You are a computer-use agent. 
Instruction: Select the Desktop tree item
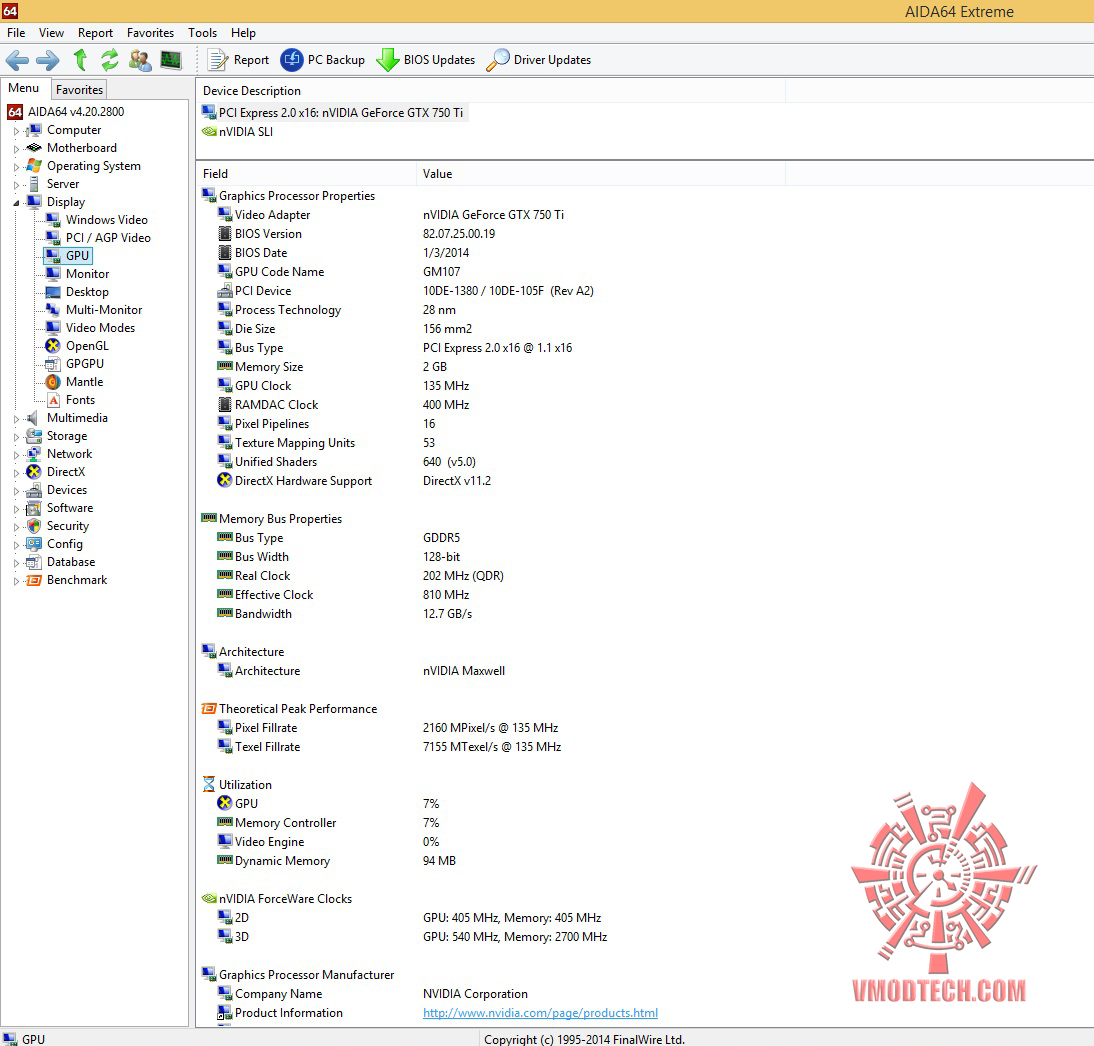[x=87, y=292]
